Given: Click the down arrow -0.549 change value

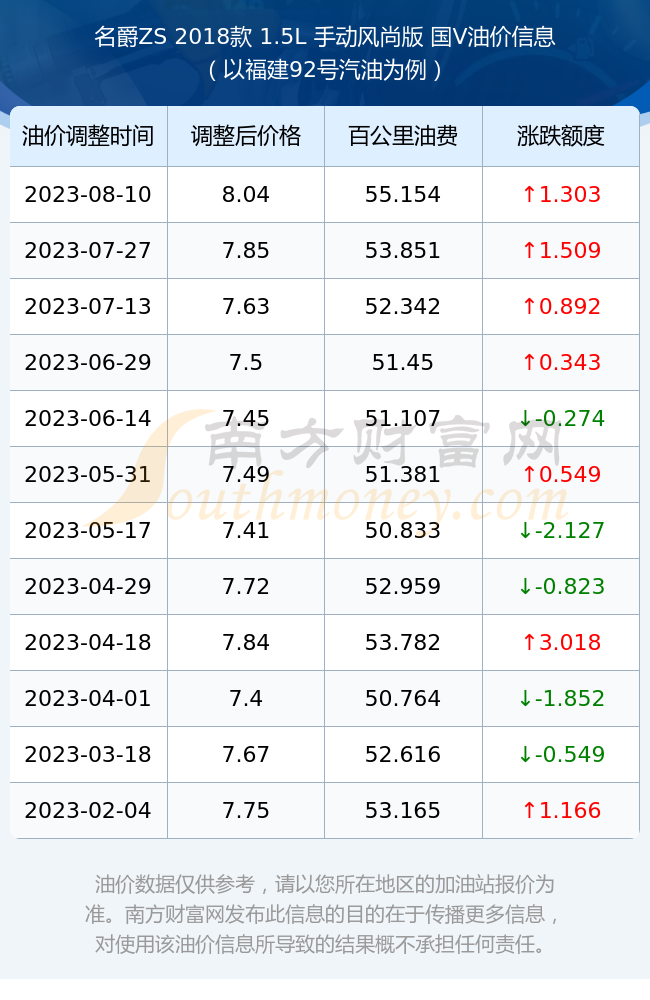Looking at the screenshot, I should coord(561,754).
